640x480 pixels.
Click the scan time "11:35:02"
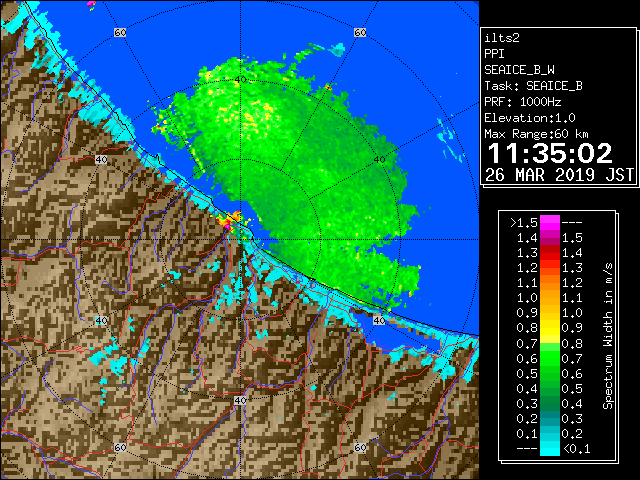pos(550,153)
